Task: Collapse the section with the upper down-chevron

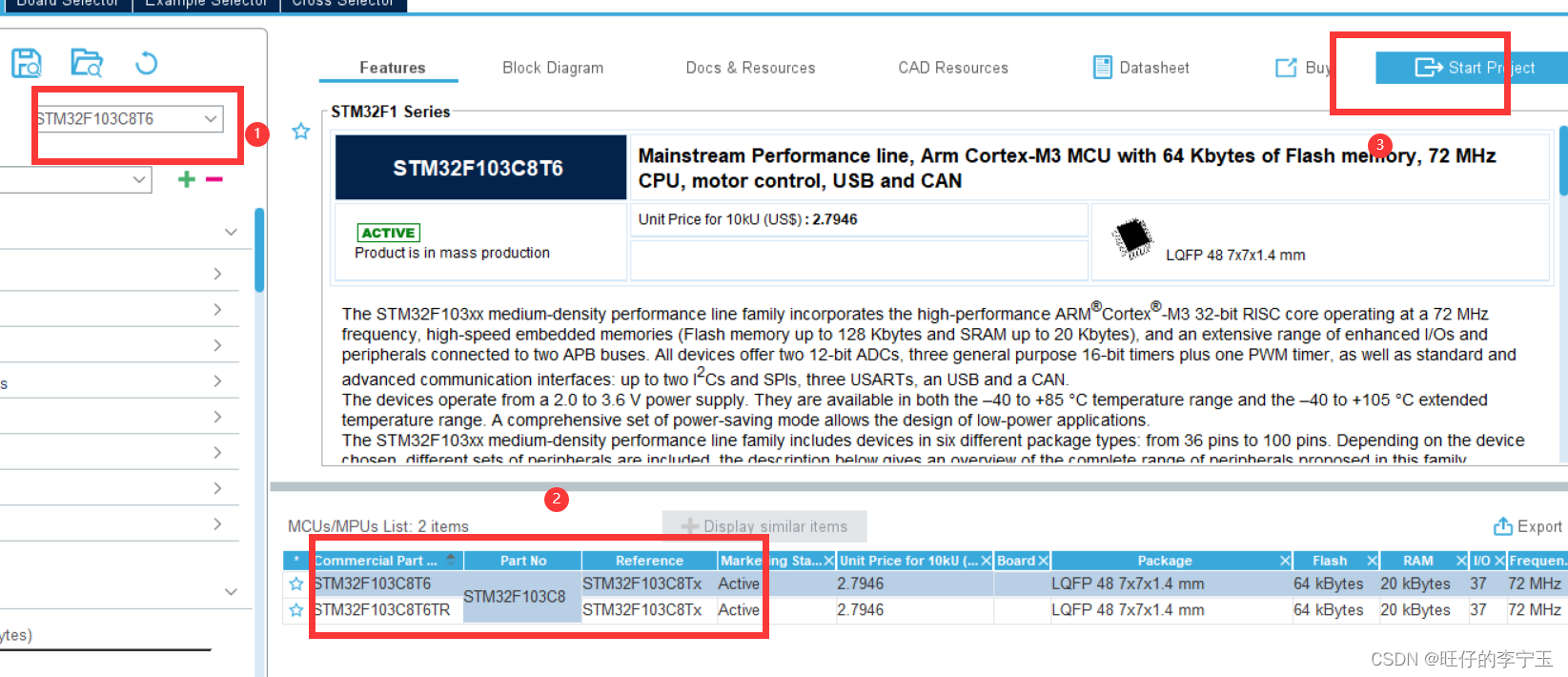Action: [x=231, y=232]
